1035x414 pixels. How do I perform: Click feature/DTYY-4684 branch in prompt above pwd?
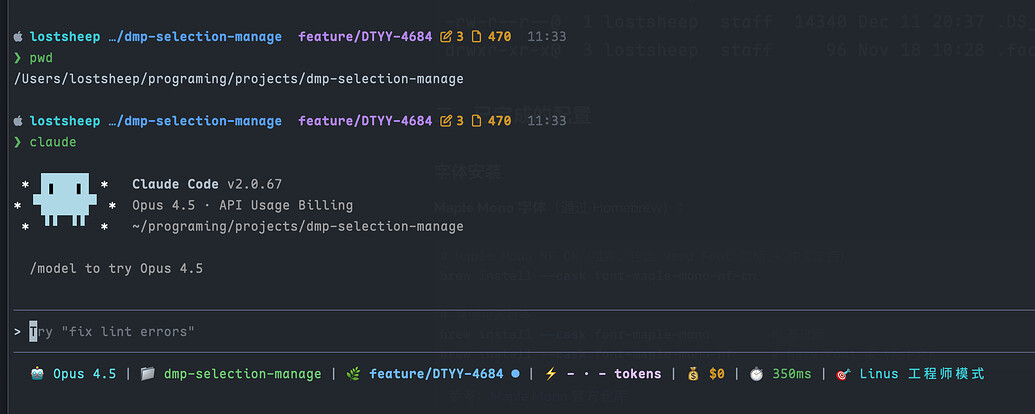[x=365, y=36]
